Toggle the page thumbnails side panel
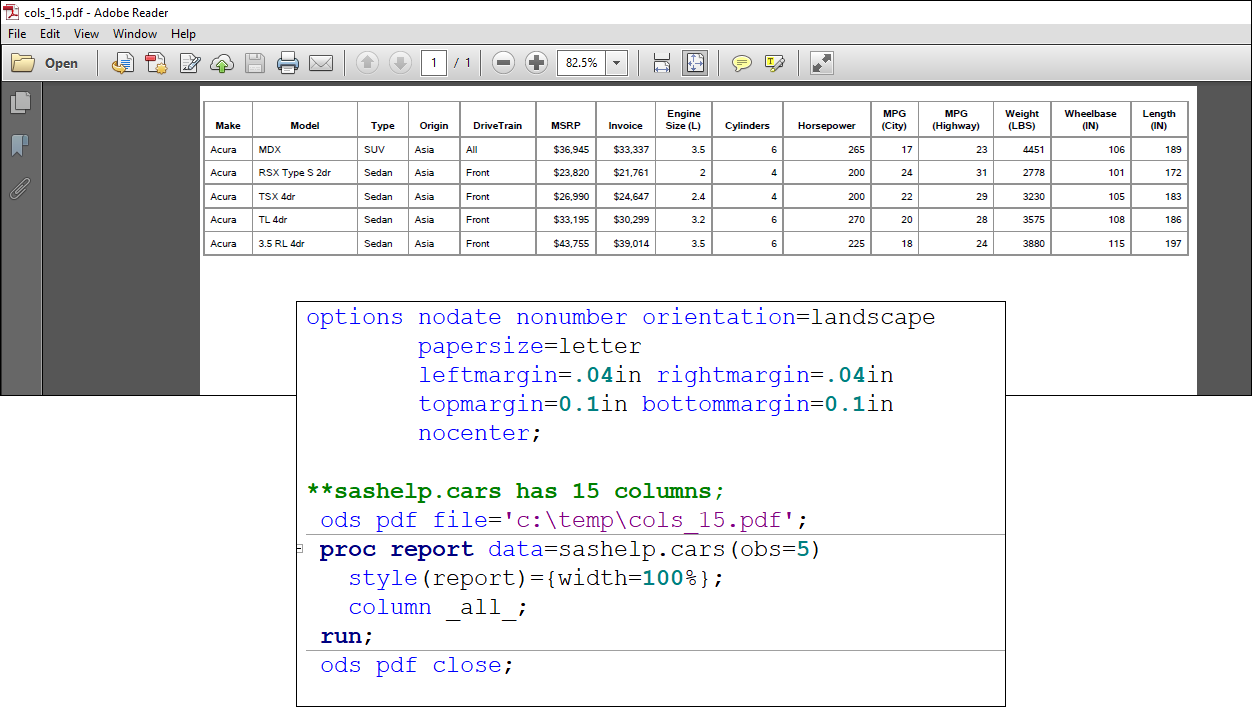This screenshot has width=1252, height=707. click(20, 102)
